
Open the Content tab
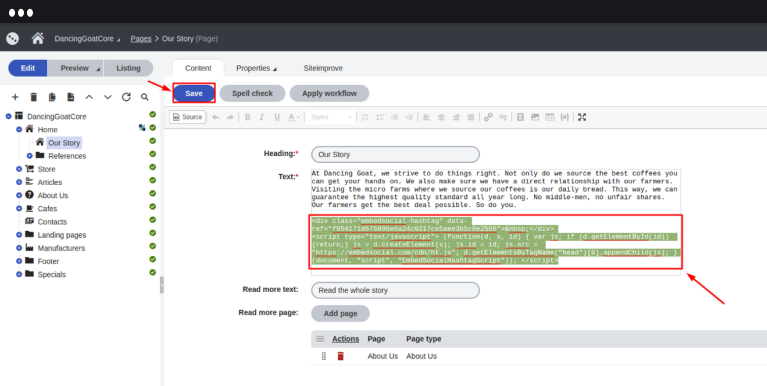198,68
